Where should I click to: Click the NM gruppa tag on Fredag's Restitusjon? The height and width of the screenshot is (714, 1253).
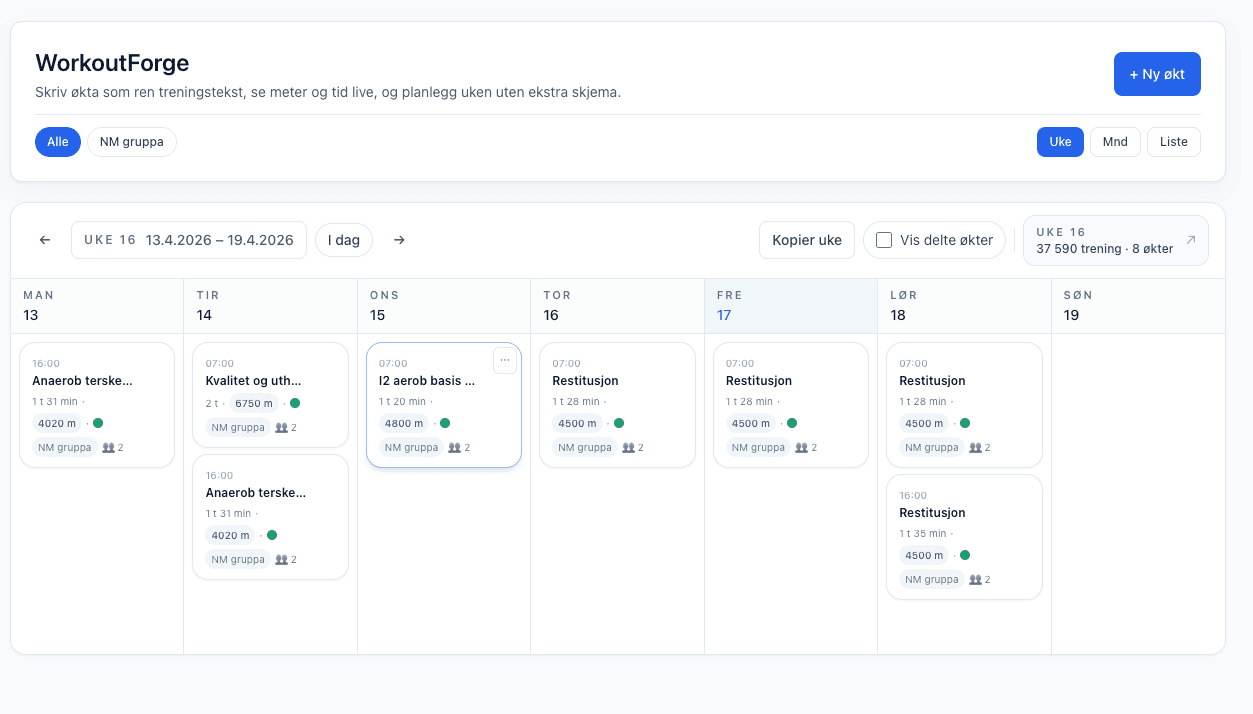(758, 447)
